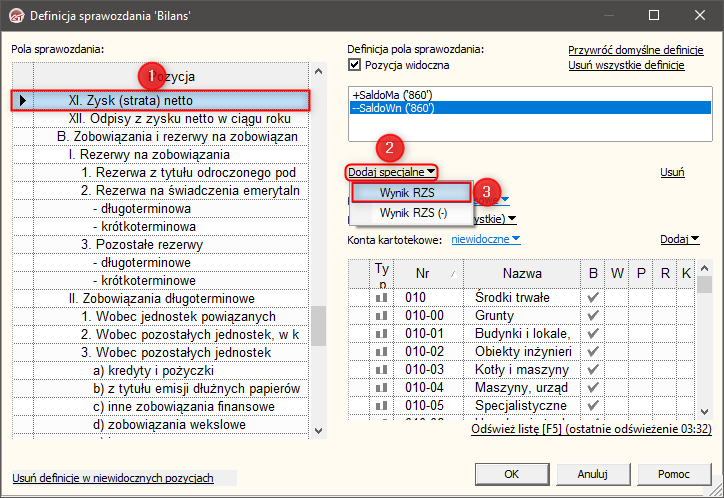Click the account type icon for row 010-05
Viewport: 724px width, 498px height.
381,406
